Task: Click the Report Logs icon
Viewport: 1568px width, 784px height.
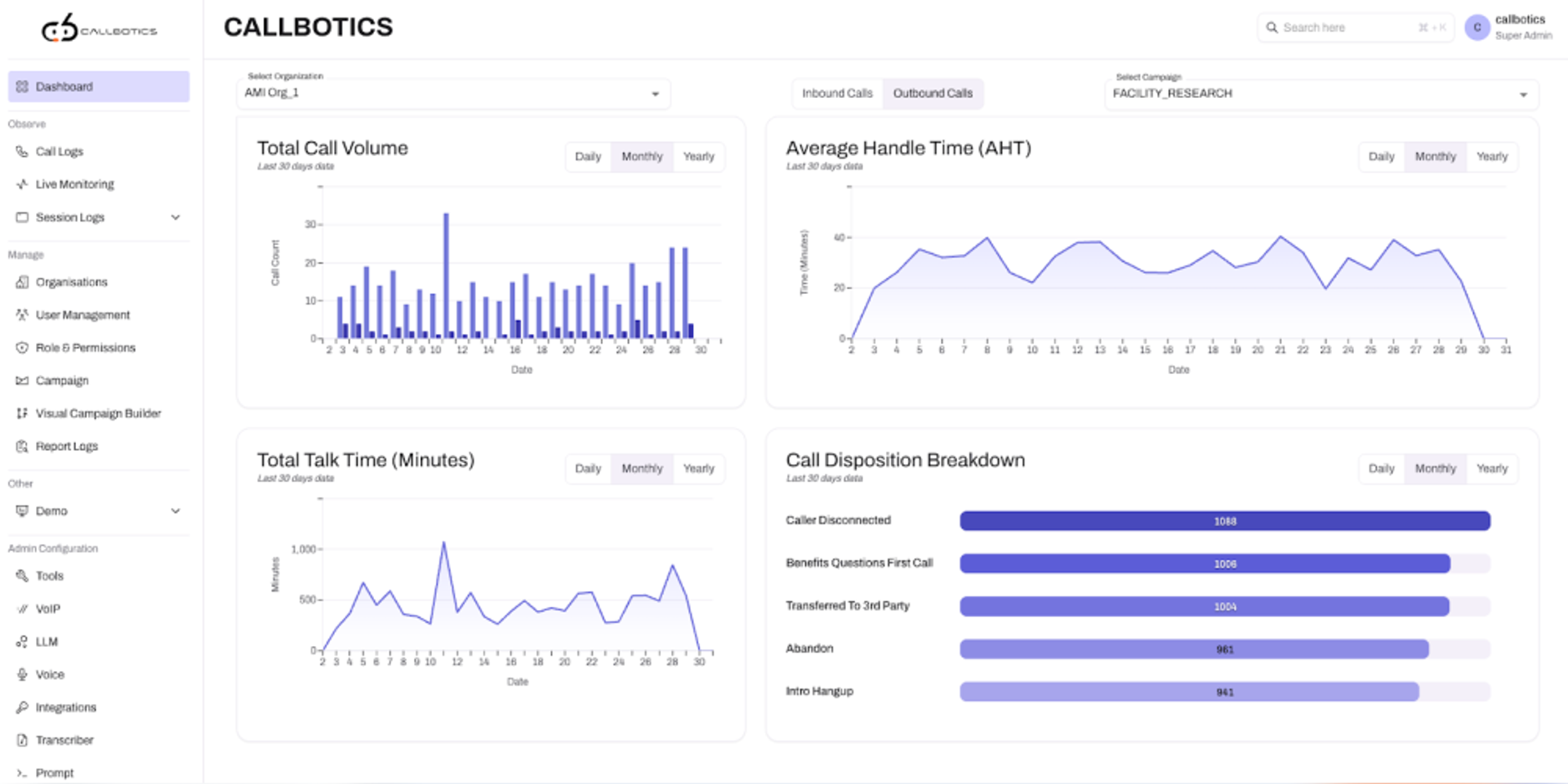Action: 22,446
